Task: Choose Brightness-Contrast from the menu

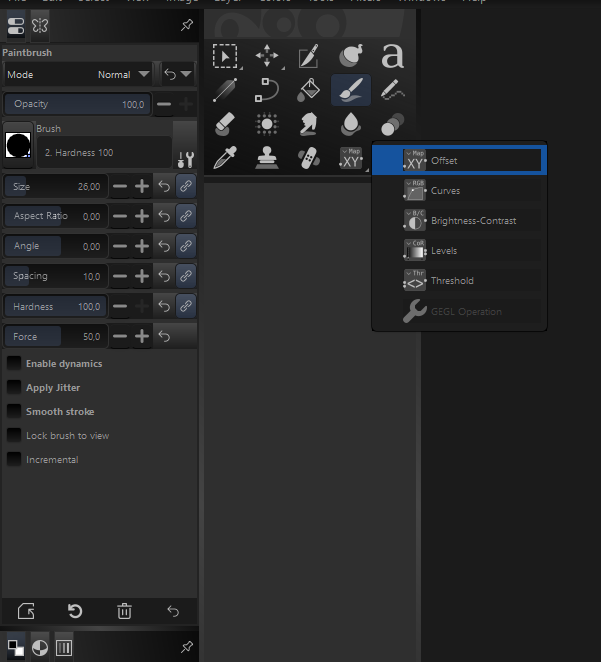Action: (x=459, y=220)
